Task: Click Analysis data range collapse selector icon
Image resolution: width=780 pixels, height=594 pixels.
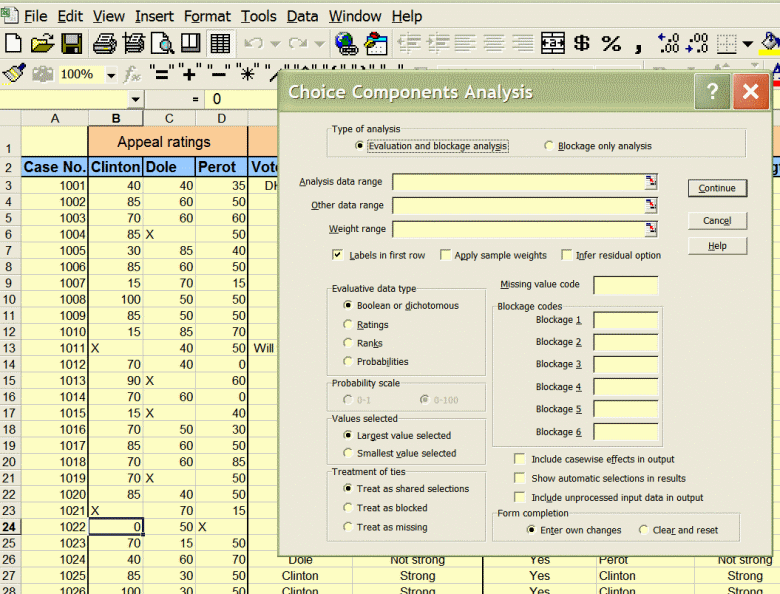Action: [651, 182]
